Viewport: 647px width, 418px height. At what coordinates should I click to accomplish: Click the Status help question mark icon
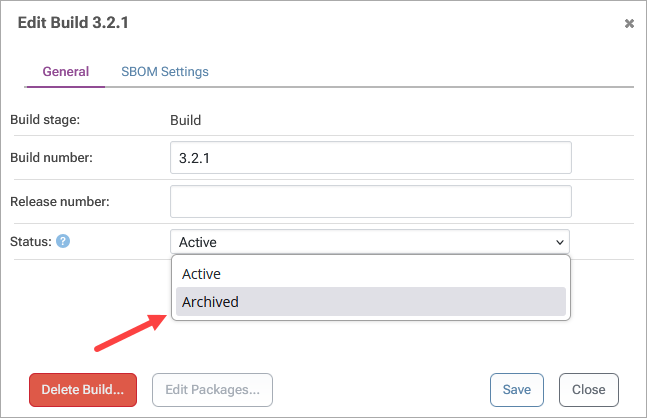63,241
